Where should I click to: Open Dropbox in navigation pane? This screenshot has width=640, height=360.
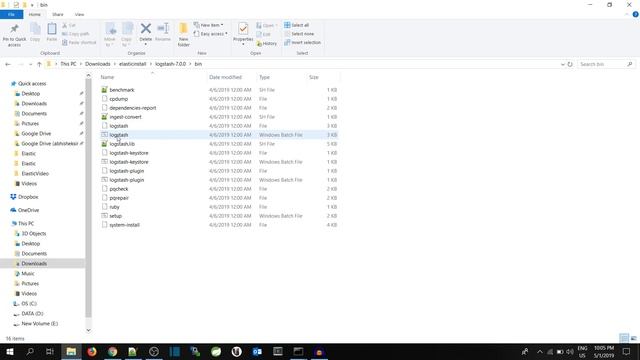click(x=28, y=197)
